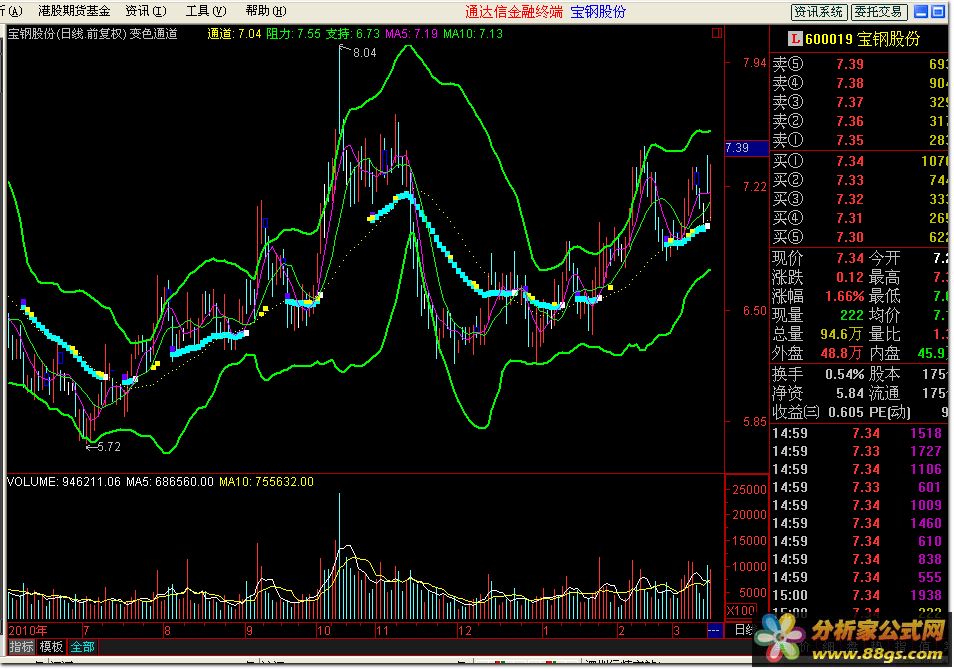Click the blue dashed button on time axis
The width and height of the screenshot is (954, 669).
[714, 631]
